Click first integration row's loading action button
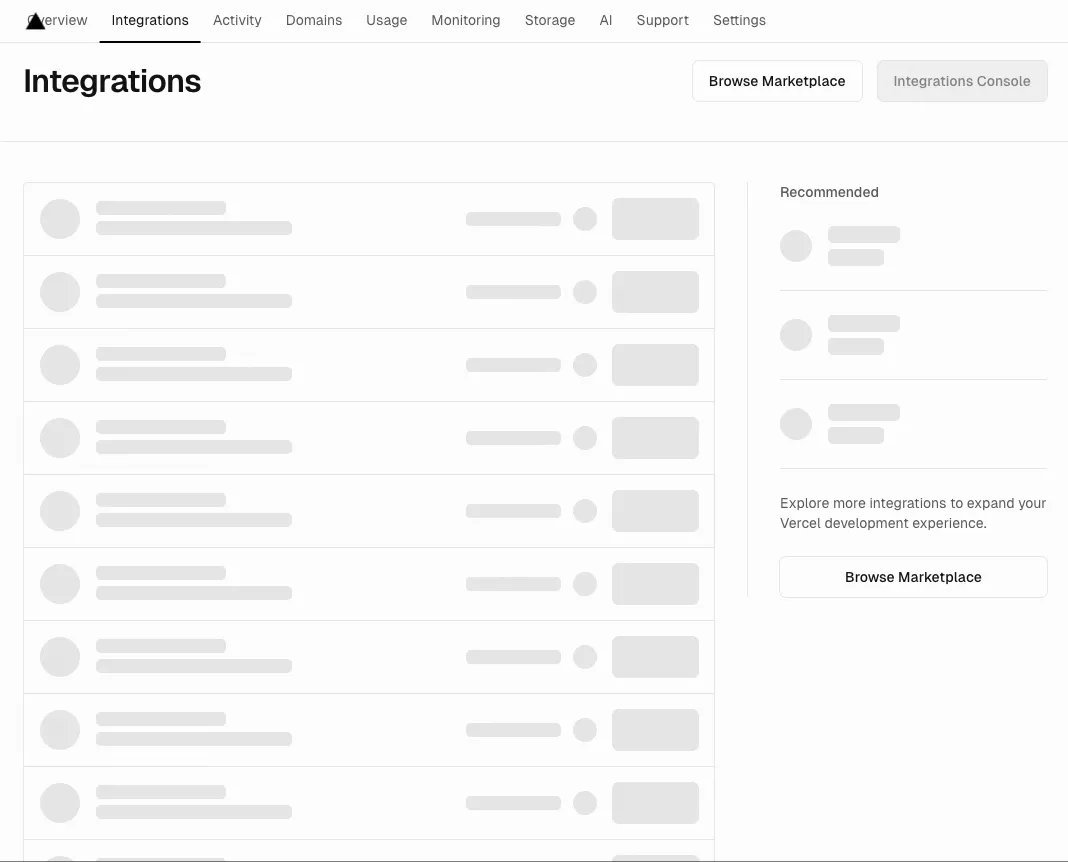 coord(655,219)
